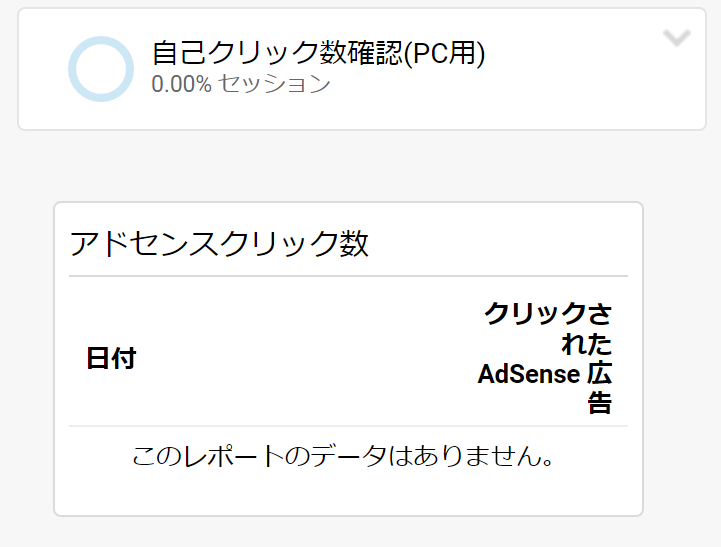Click the 0.00% percentage value
Image resolution: width=721 pixels, height=547 pixels.
[182, 84]
